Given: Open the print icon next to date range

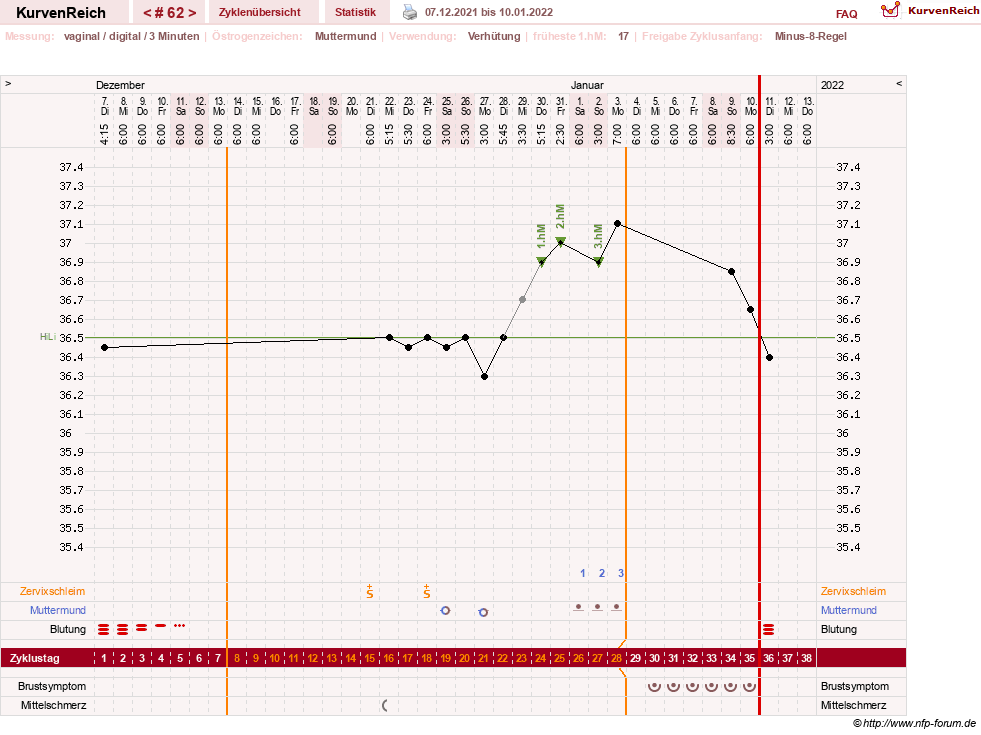Looking at the screenshot, I should click(409, 12).
